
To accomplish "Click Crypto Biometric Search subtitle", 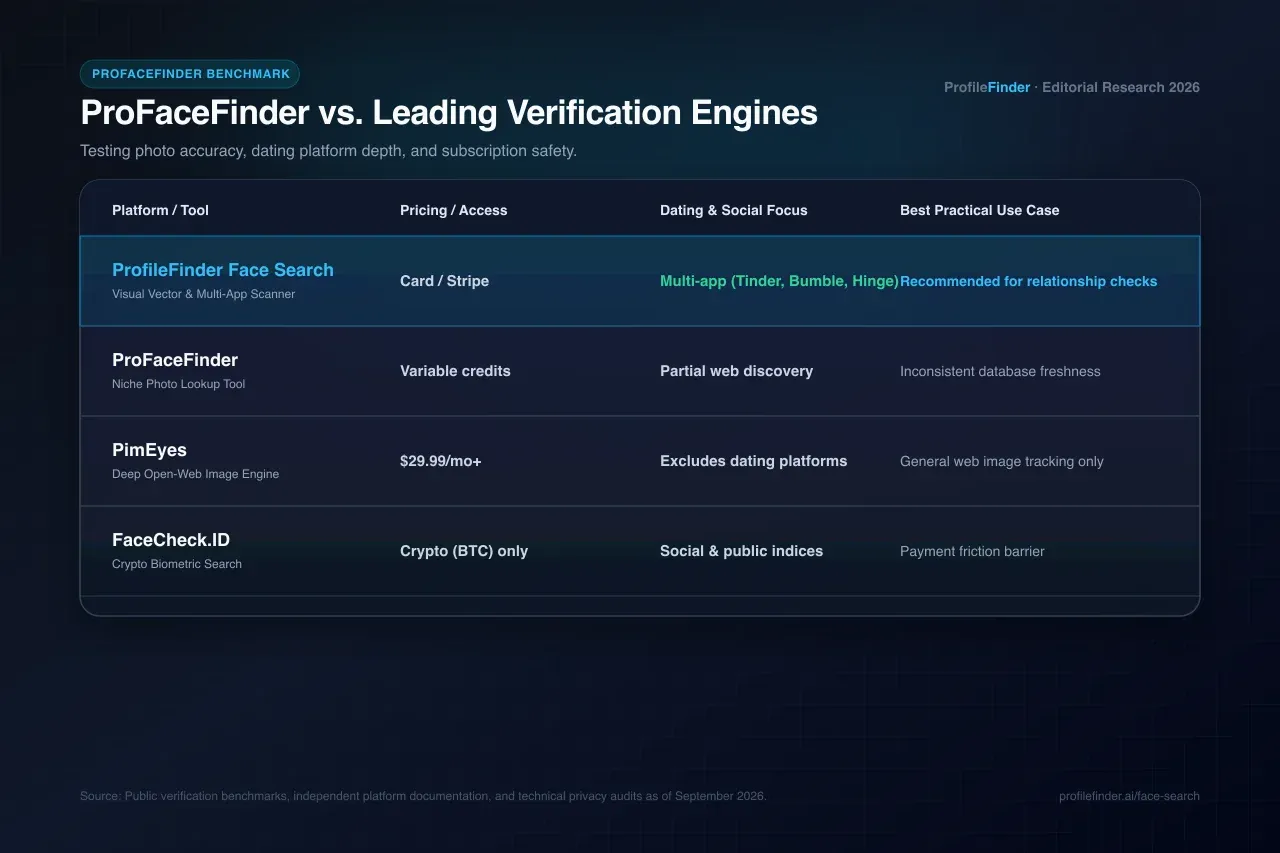I will (177, 564).
